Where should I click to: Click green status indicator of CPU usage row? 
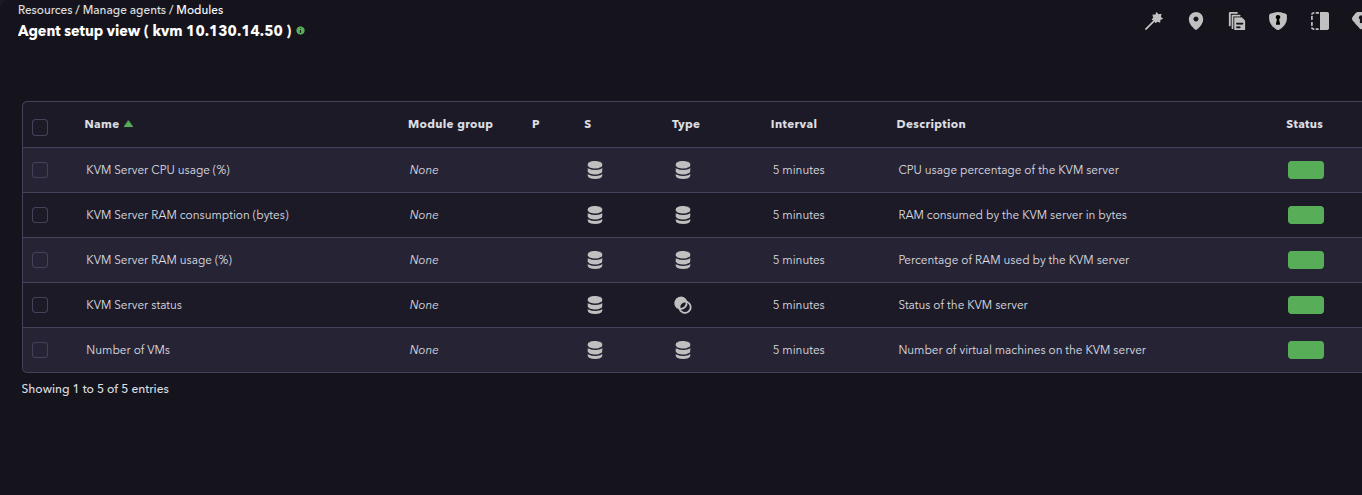tap(1306, 170)
